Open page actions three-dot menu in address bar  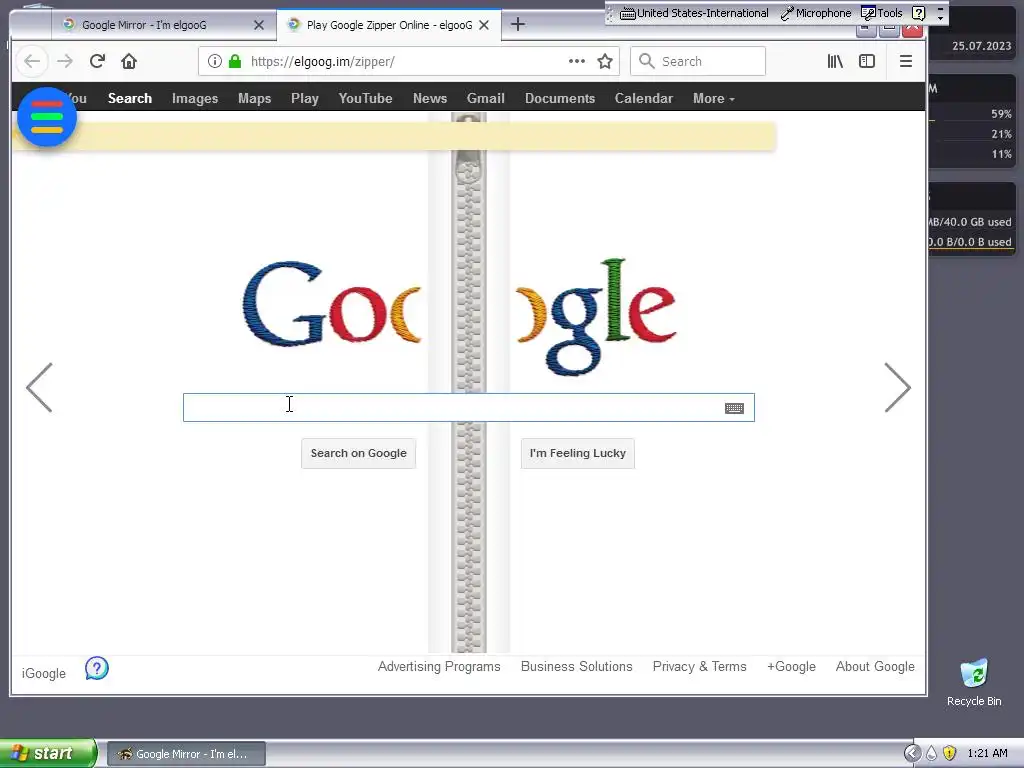coord(577,61)
